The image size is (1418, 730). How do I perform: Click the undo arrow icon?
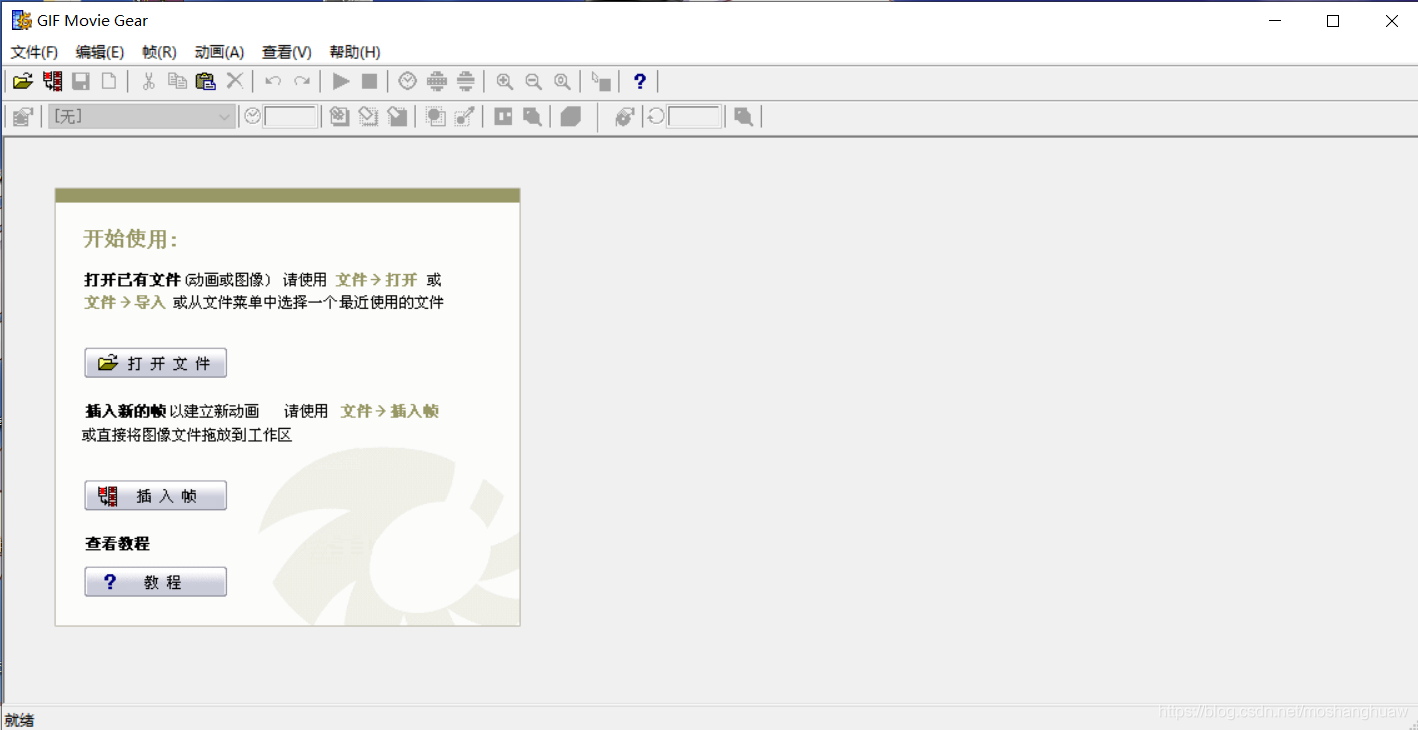coord(273,82)
